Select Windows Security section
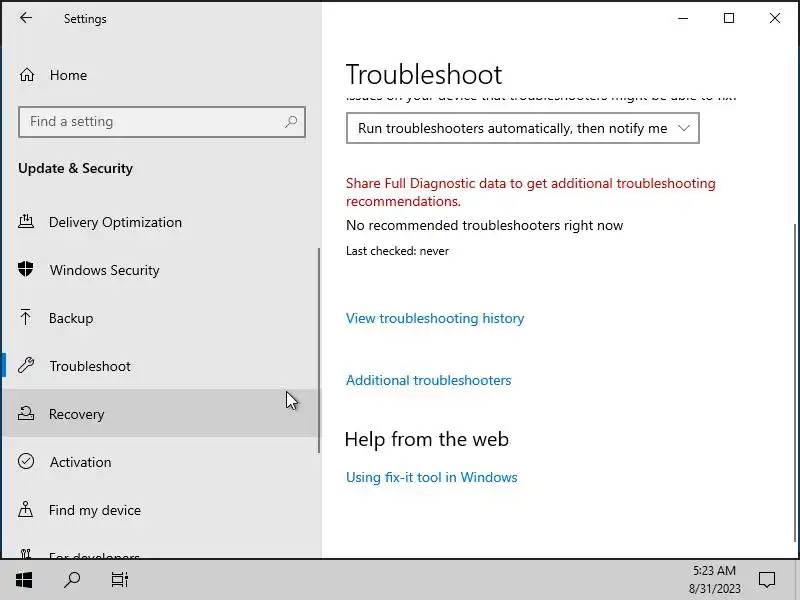 [x=161, y=270]
